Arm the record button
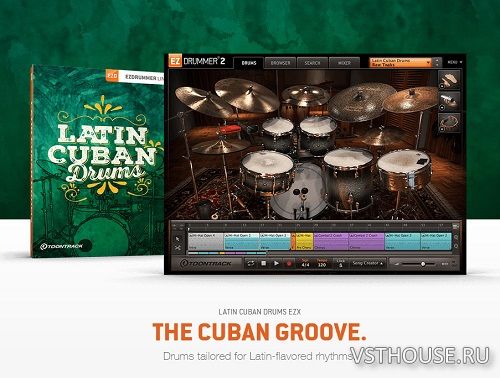 (x=289, y=264)
